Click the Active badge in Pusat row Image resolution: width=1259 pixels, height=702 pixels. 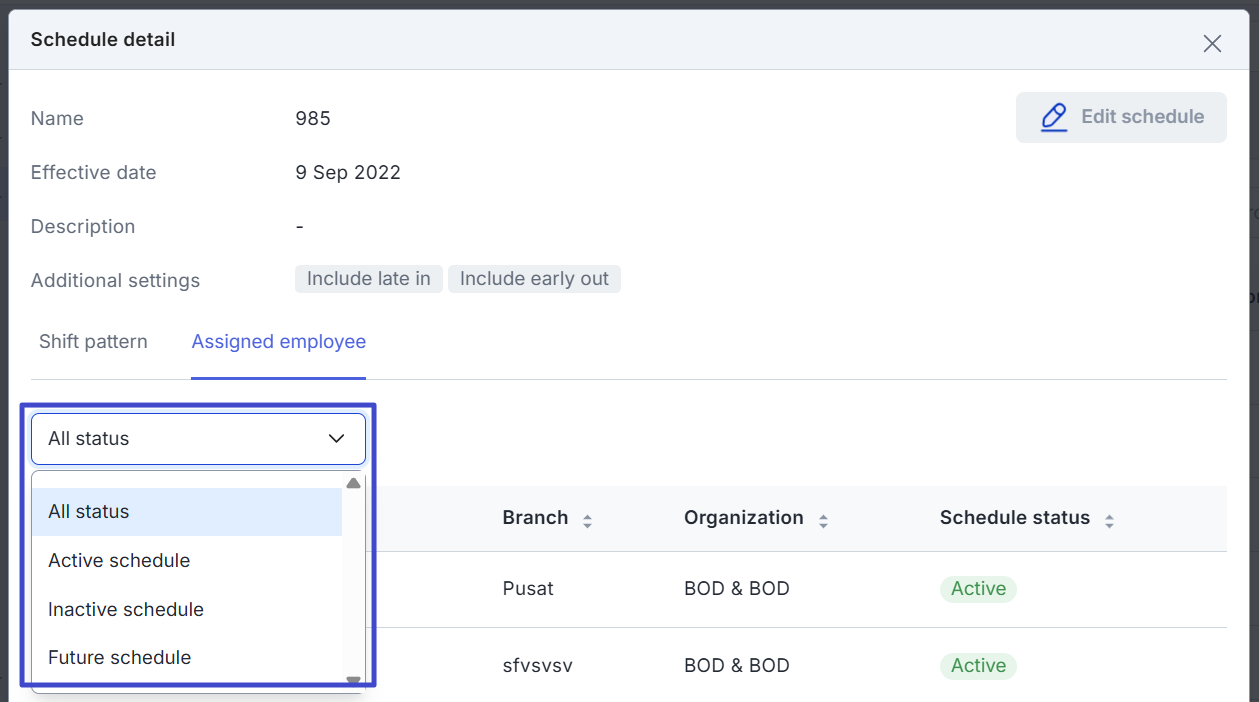pyautogui.click(x=977, y=589)
